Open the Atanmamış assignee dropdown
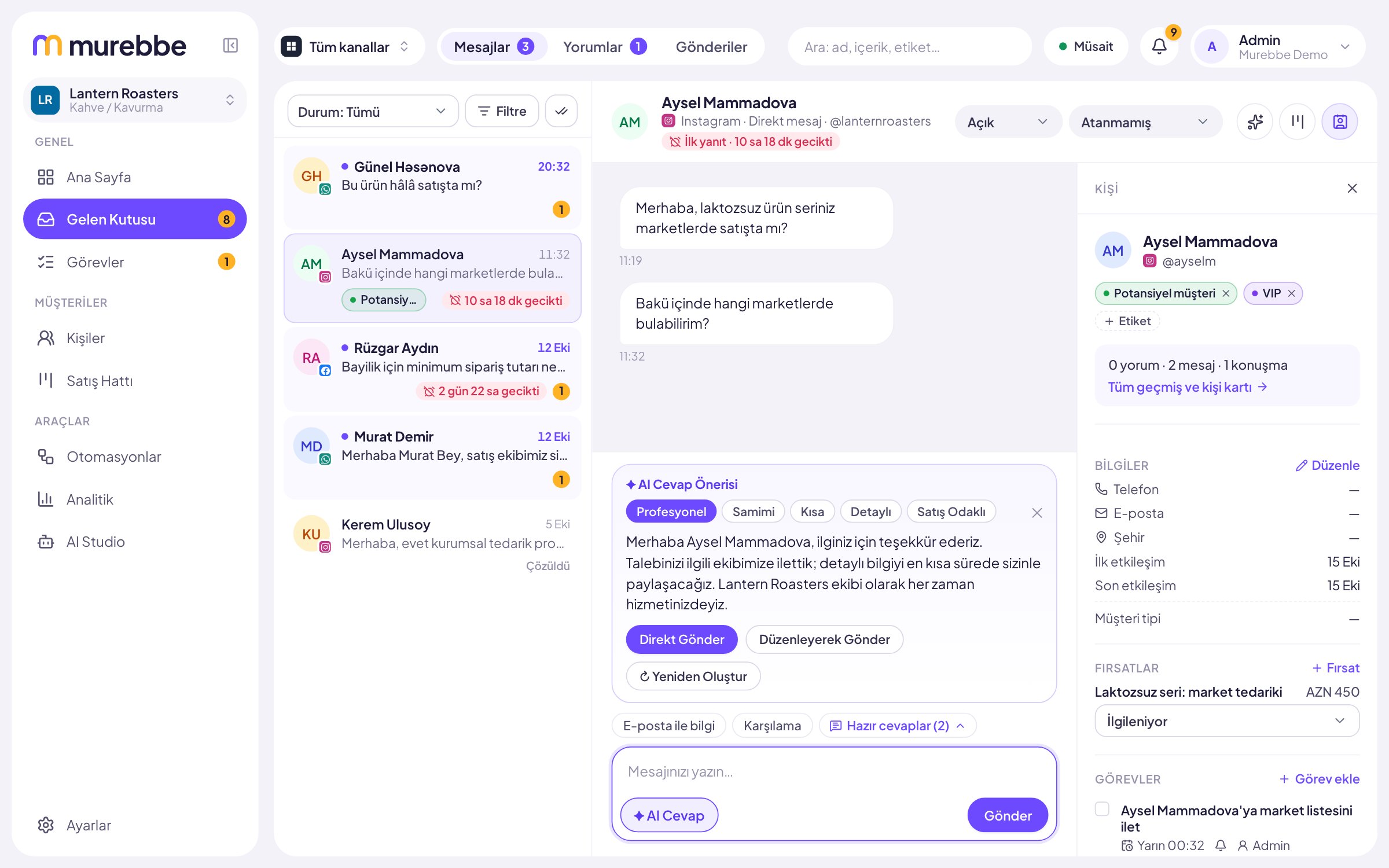 coord(1145,122)
